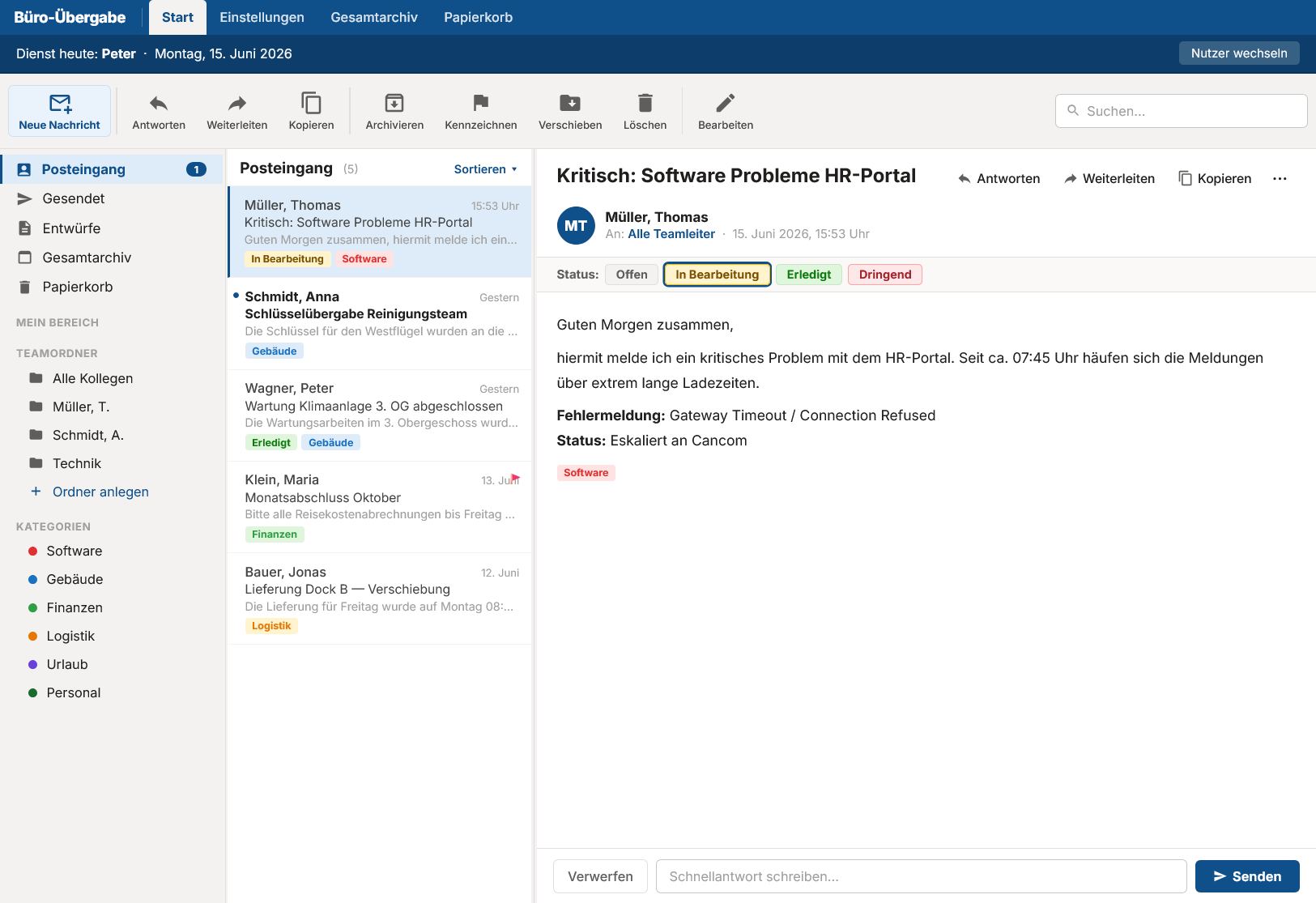Image resolution: width=1316 pixels, height=903 pixels.
Task: Click the Kopieren toolbar icon
Action: pos(312,103)
